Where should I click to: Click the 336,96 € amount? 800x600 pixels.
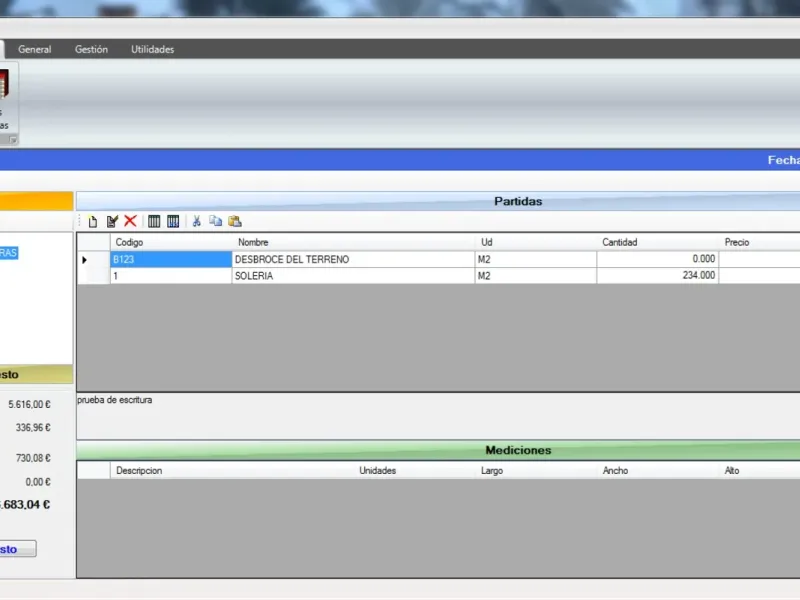click(x=33, y=428)
